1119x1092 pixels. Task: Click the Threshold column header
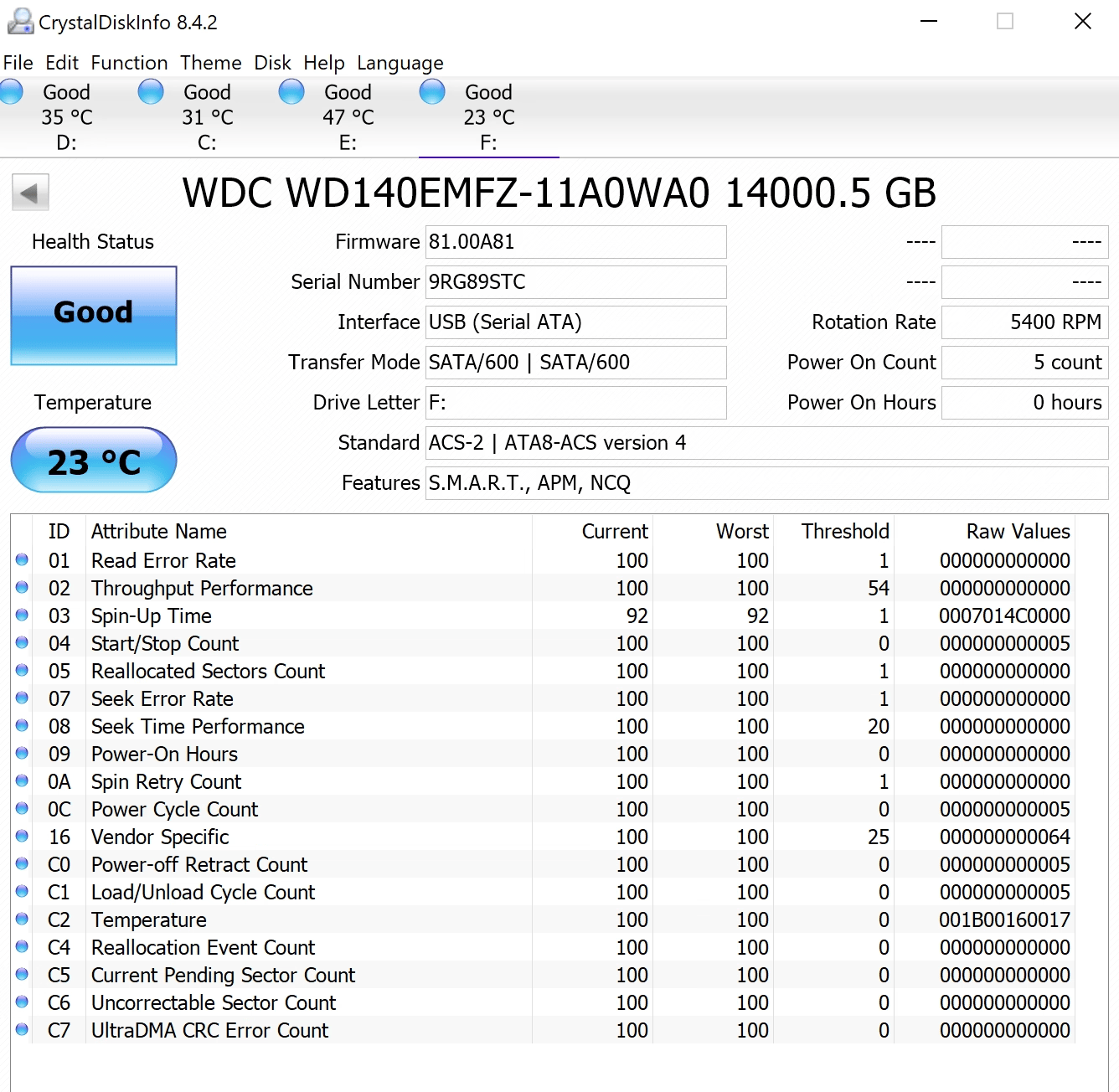[833, 532]
